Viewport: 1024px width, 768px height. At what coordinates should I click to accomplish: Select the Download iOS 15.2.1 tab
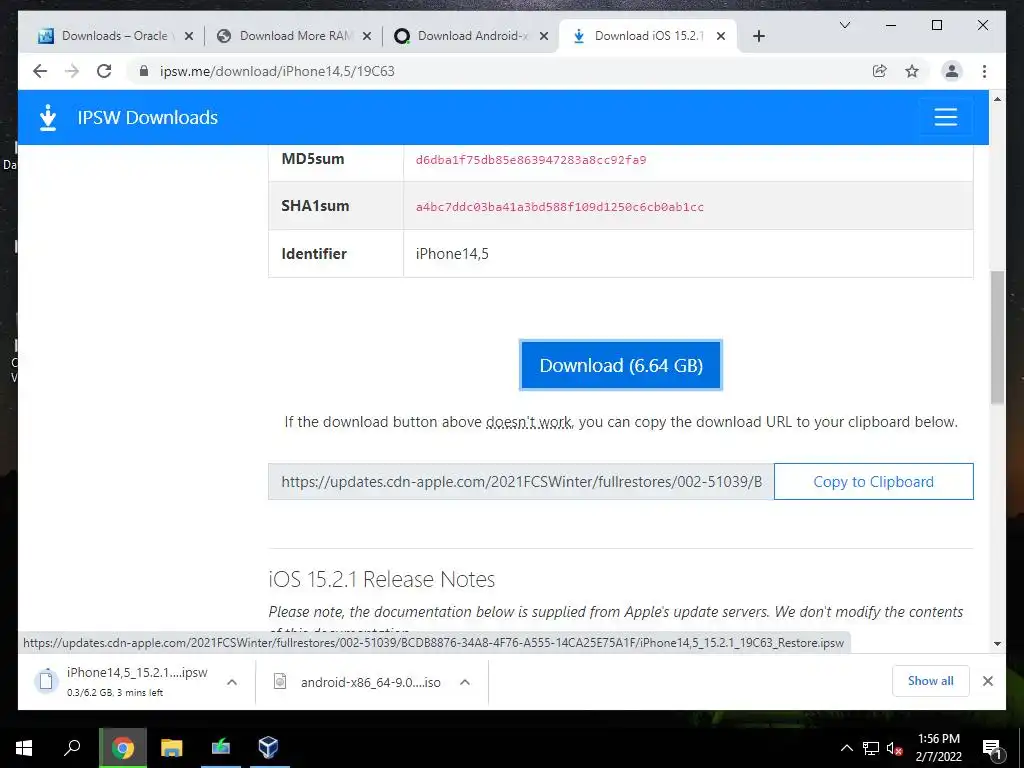tap(648, 36)
